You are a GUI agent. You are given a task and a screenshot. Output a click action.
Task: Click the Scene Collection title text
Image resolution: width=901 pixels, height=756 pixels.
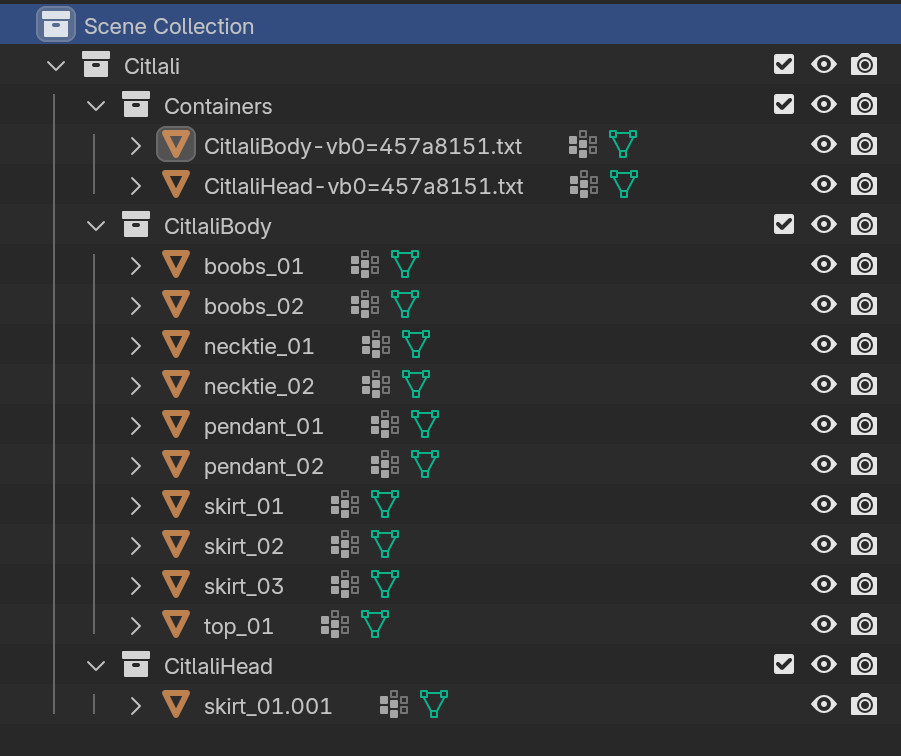169,25
